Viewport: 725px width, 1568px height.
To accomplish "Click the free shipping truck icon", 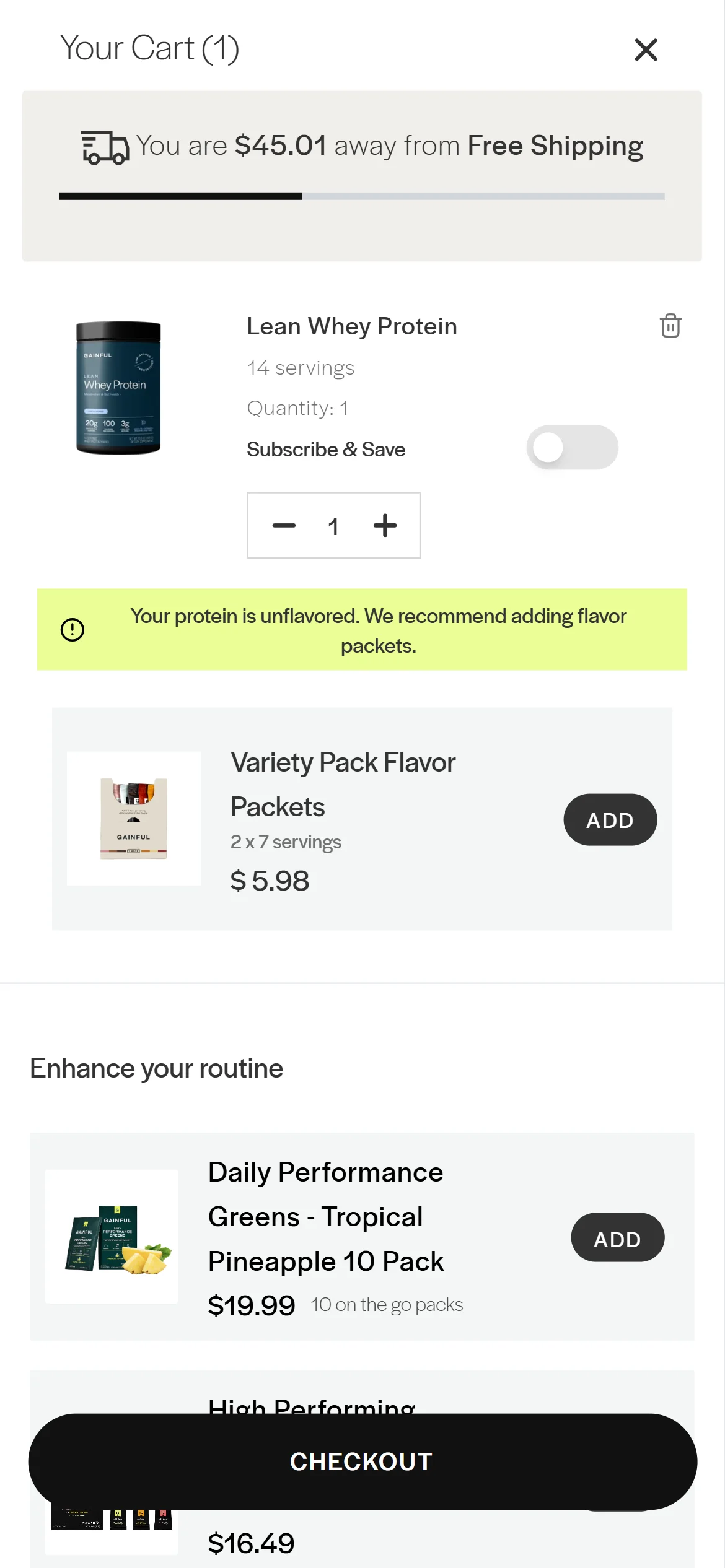I will (105, 147).
